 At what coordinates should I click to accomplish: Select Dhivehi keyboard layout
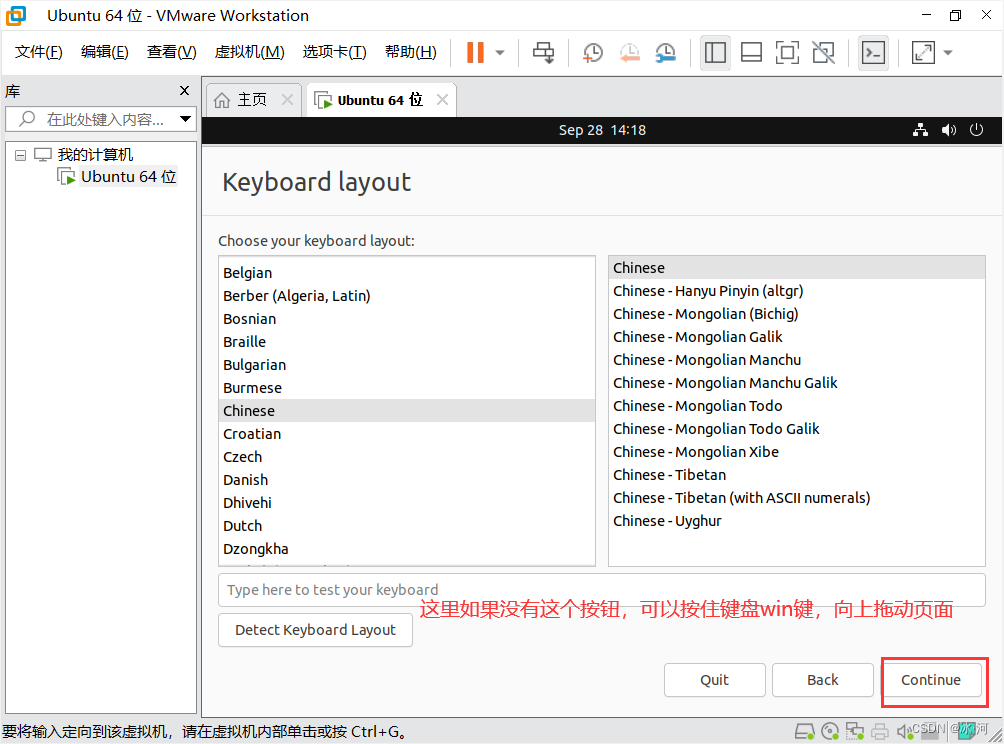click(x=407, y=503)
